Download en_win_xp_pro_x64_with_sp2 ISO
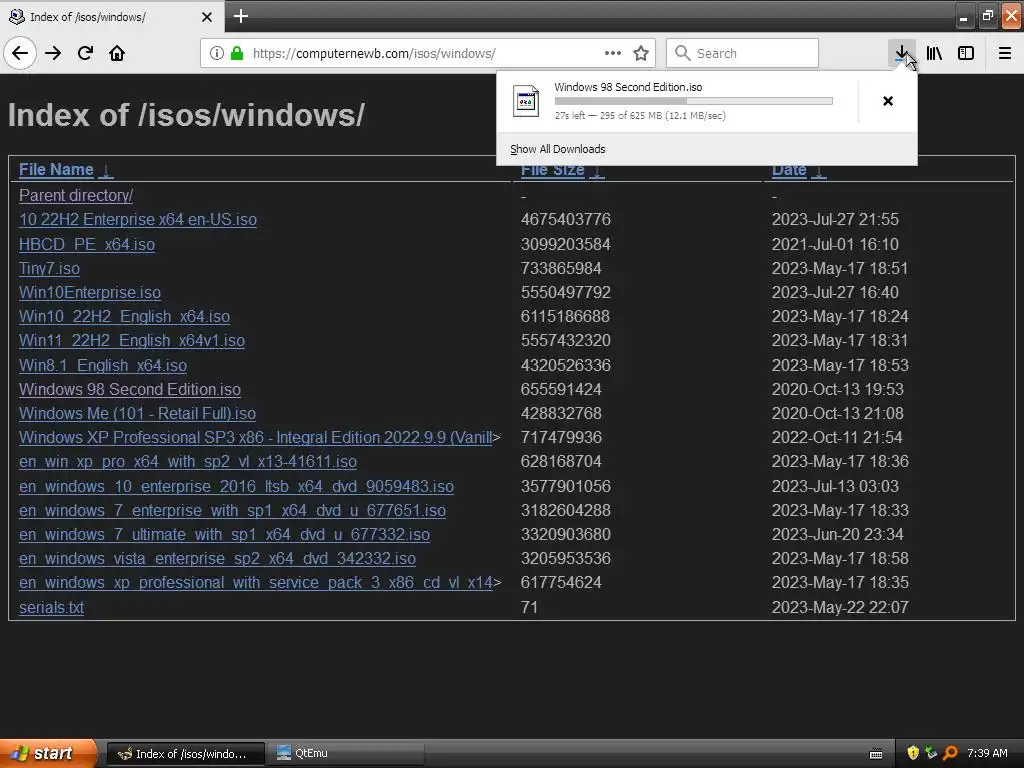This screenshot has width=1024, height=768. (188, 462)
